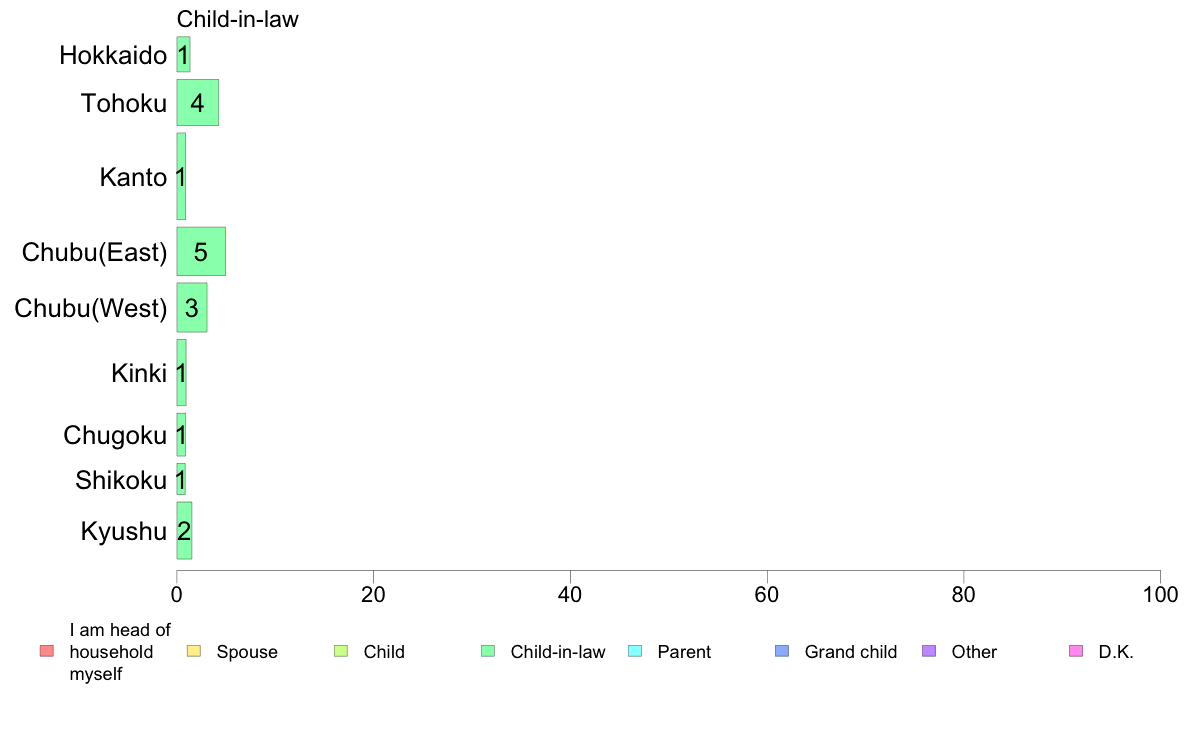Click the blue Grand child legend swatch

[782, 651]
